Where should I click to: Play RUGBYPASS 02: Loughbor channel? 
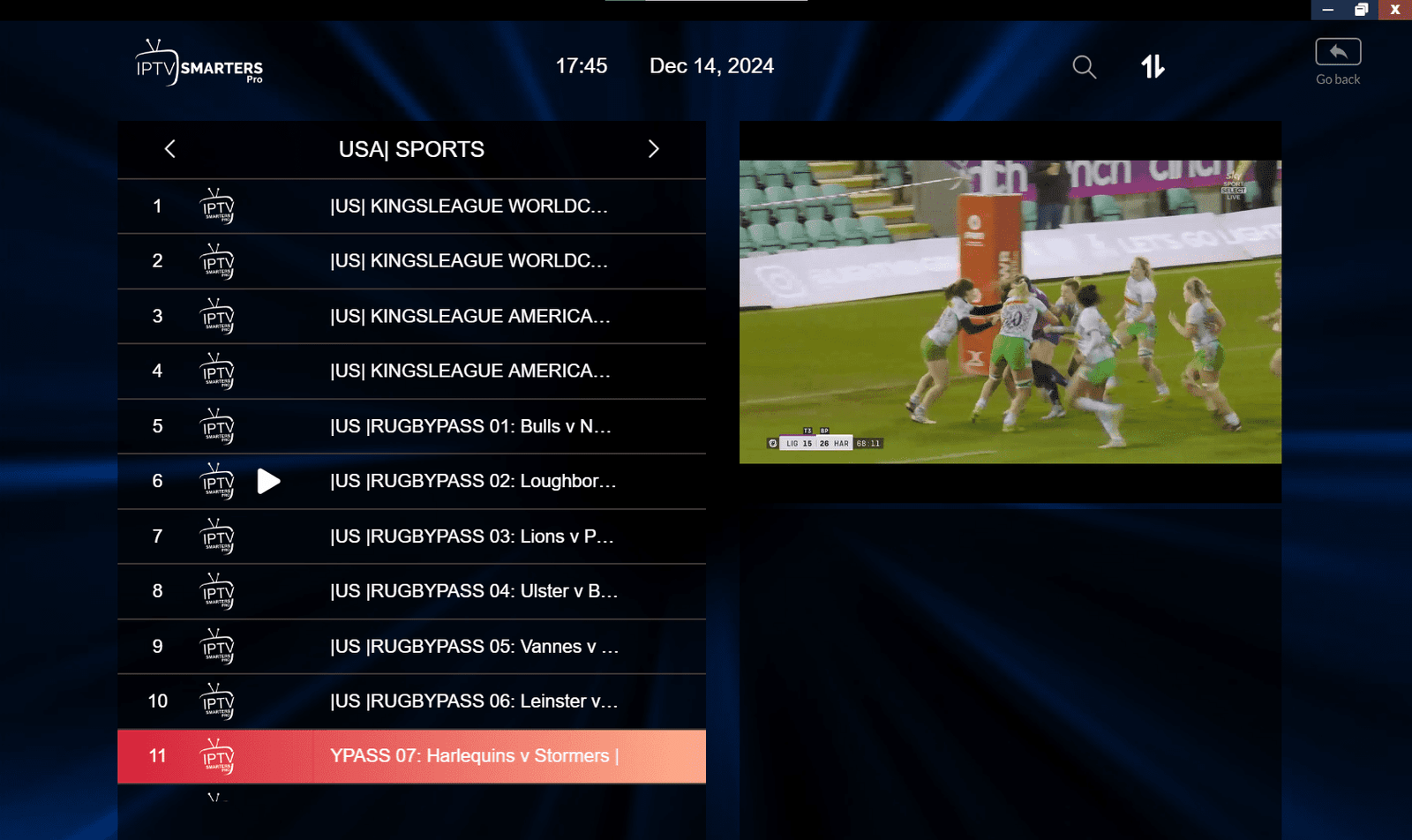[411, 481]
